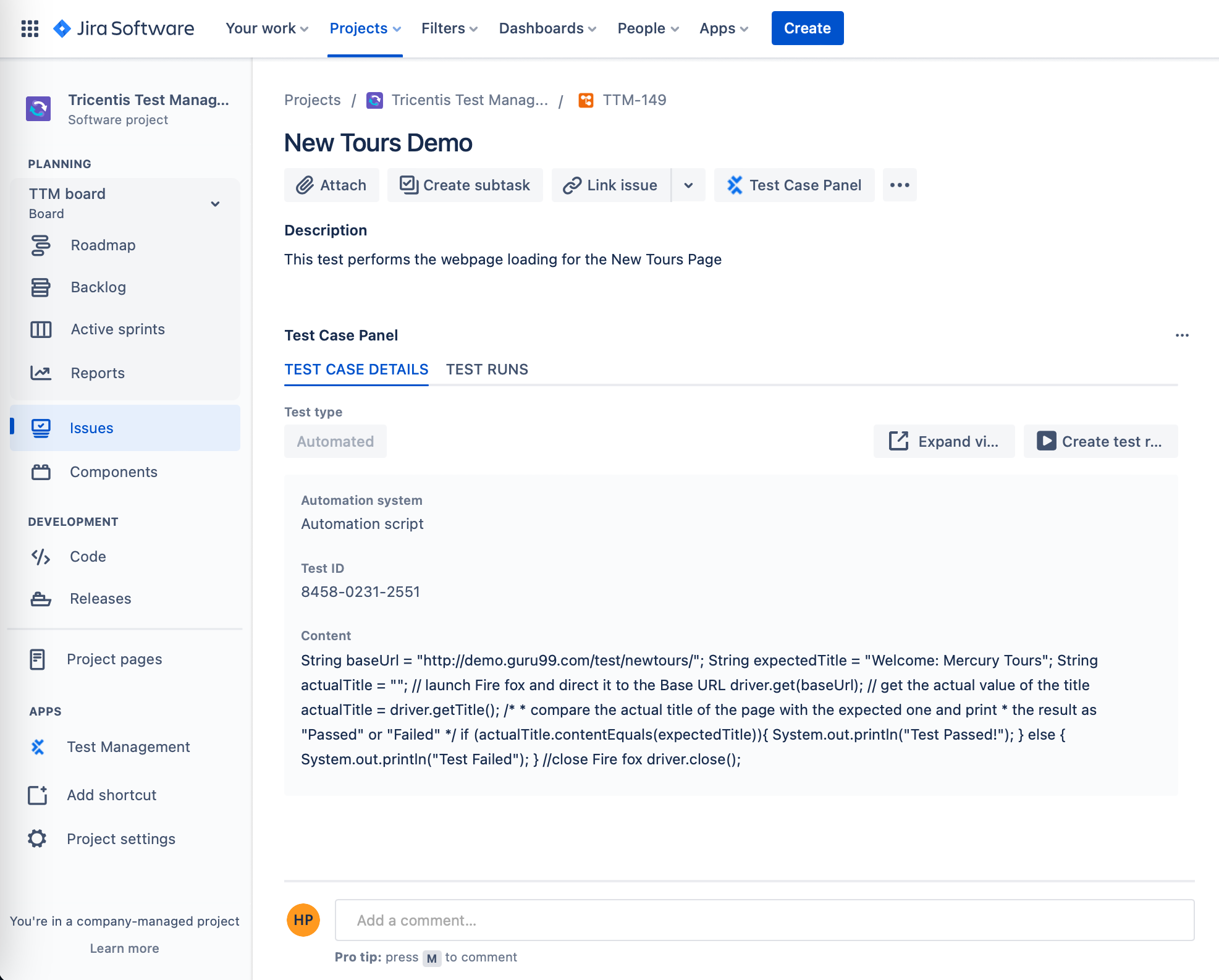Open more actions ellipsis beside Test Case Panel button
Viewport: 1219px width, 980px height.
coord(900,185)
